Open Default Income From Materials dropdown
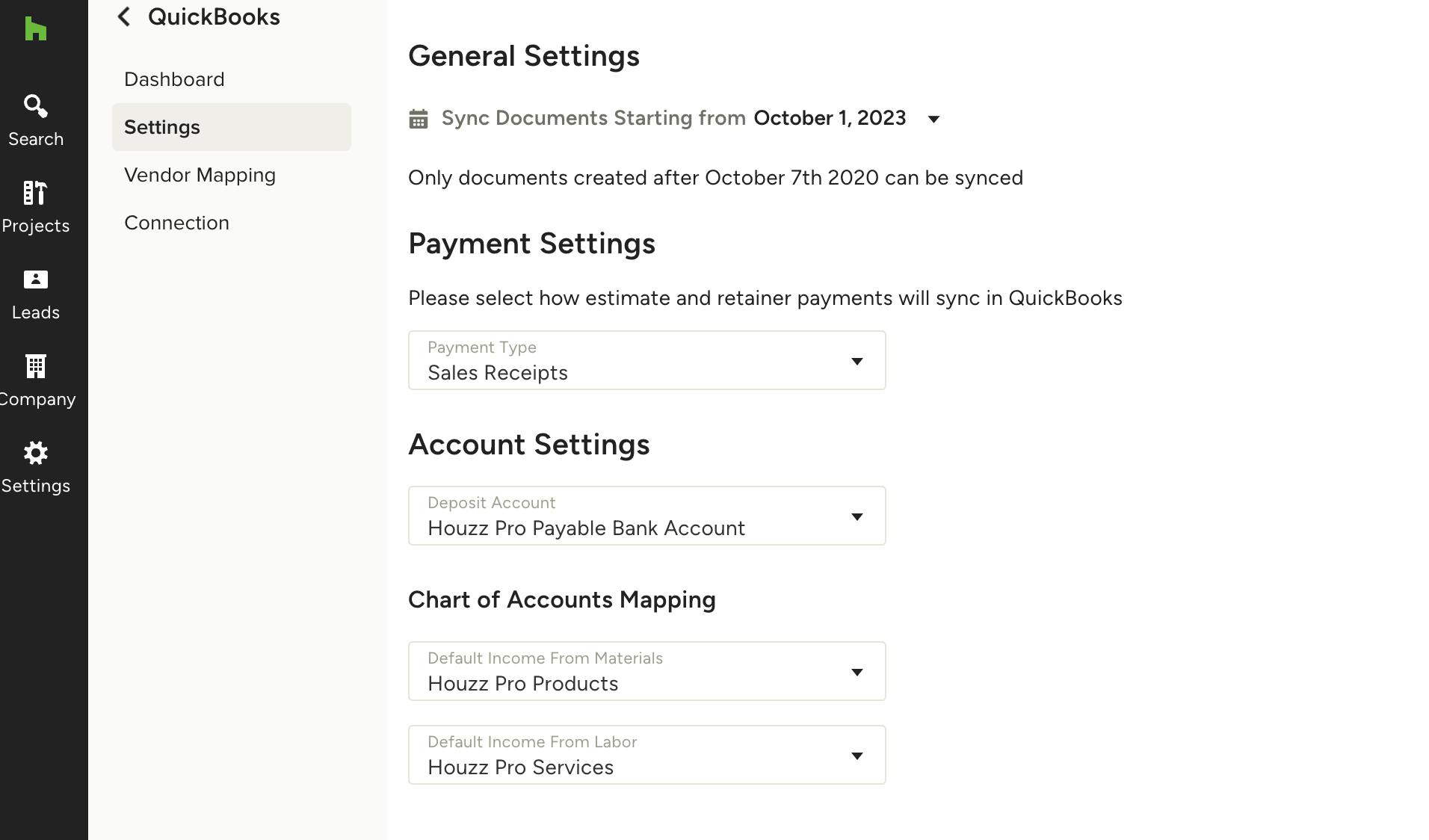1429x840 pixels. [x=857, y=671]
